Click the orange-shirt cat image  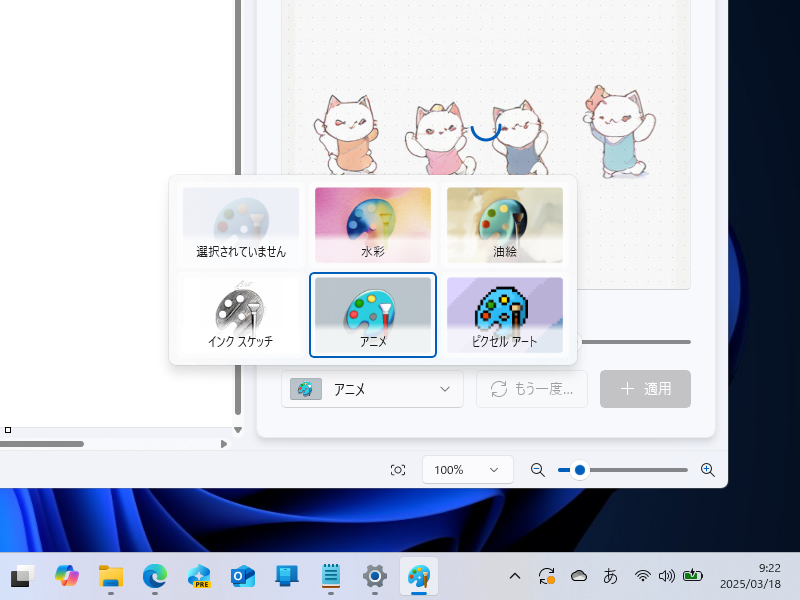coord(347,134)
